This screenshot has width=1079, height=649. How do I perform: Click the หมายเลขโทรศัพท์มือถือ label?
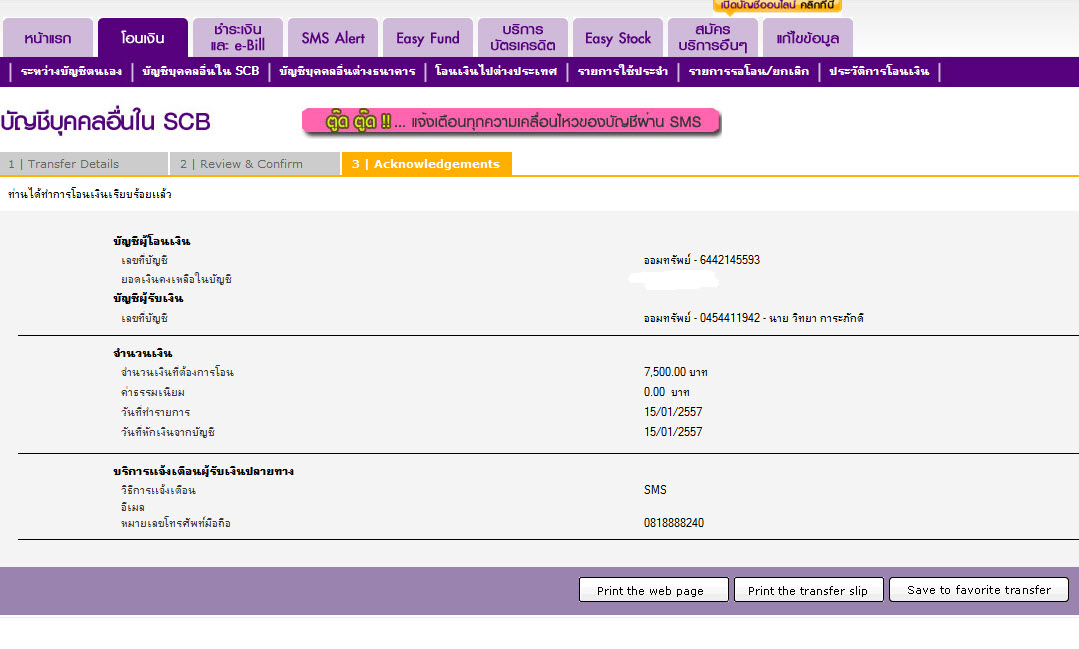(175, 523)
